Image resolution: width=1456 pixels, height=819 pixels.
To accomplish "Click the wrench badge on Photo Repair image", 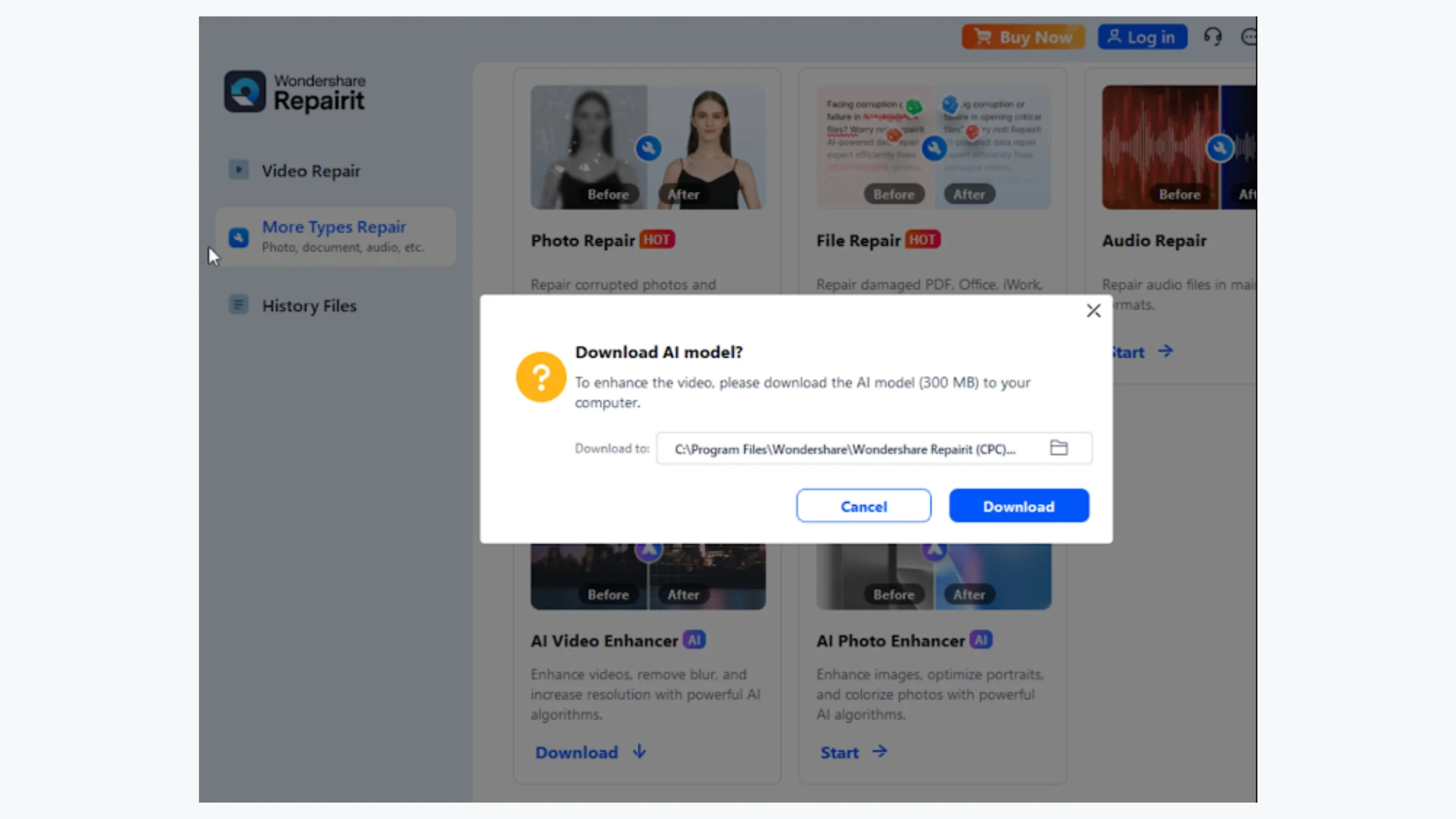I will click(x=648, y=149).
